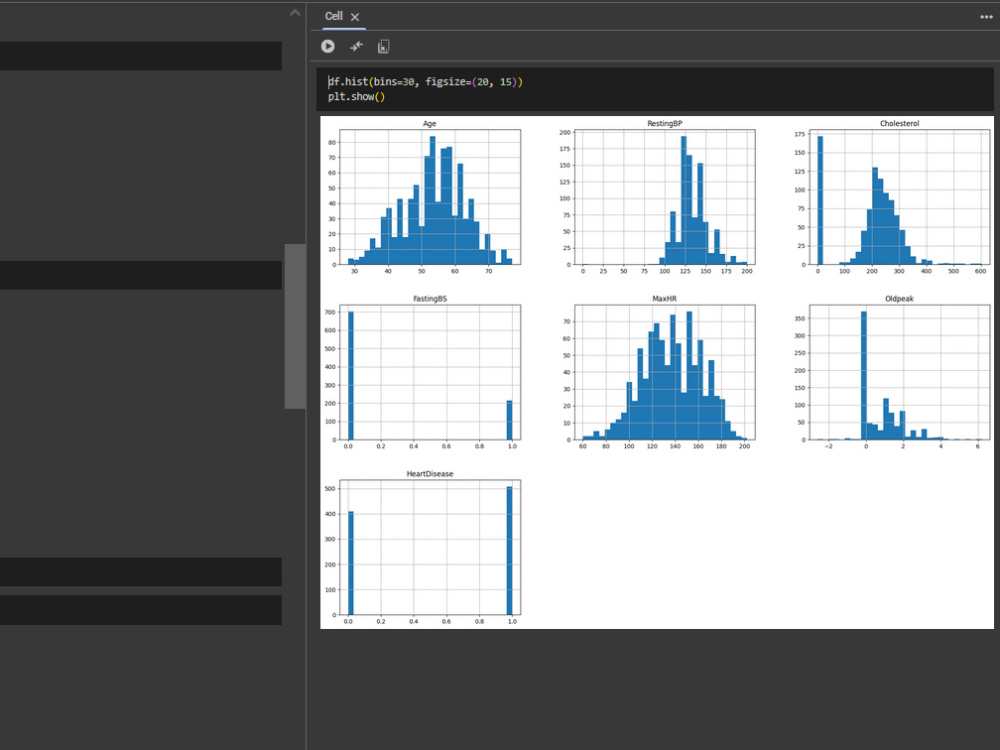Collapse left panel with up chevron
The width and height of the screenshot is (1000, 750).
(x=295, y=13)
